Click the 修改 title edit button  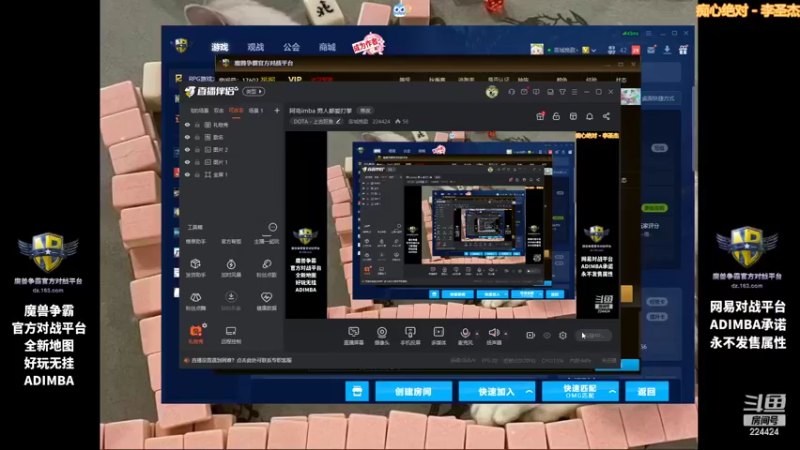point(365,110)
